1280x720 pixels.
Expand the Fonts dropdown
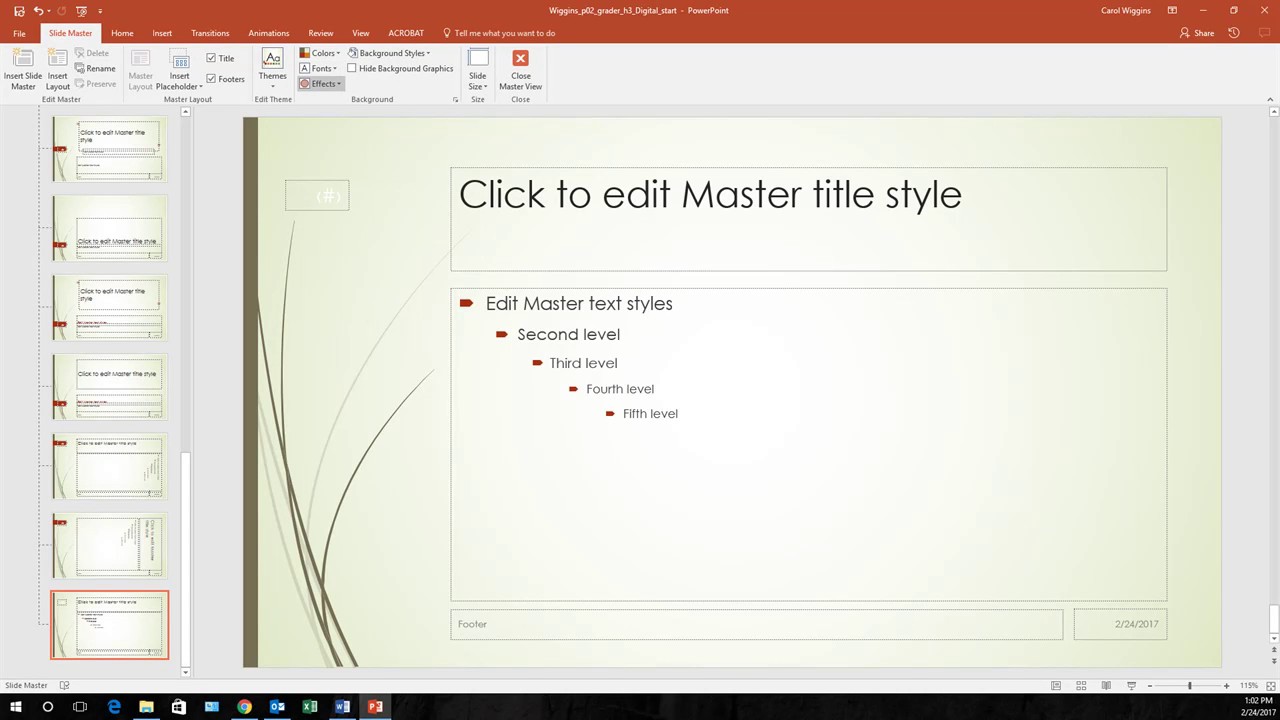(x=319, y=68)
